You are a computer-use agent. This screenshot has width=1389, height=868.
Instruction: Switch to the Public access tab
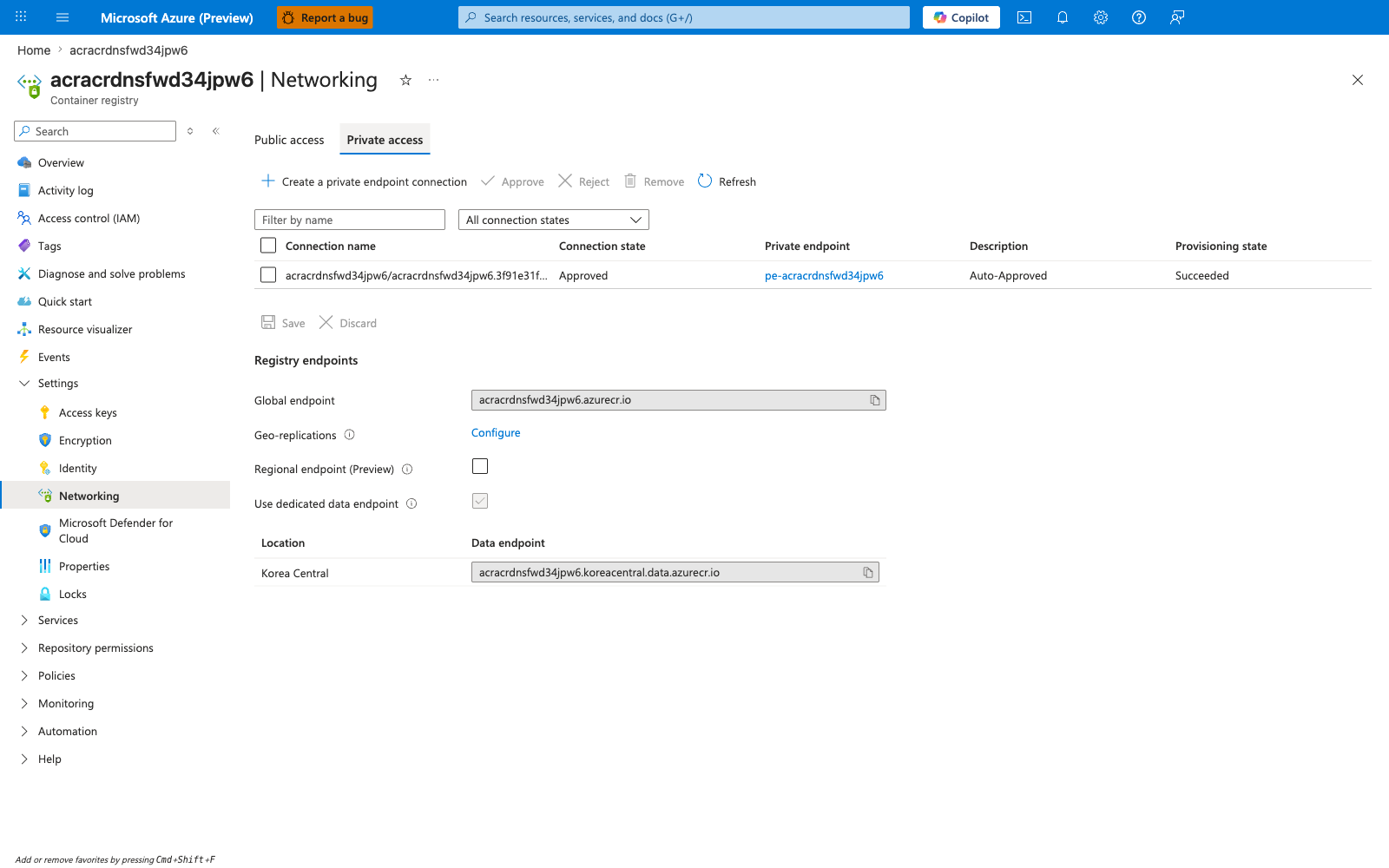click(289, 140)
